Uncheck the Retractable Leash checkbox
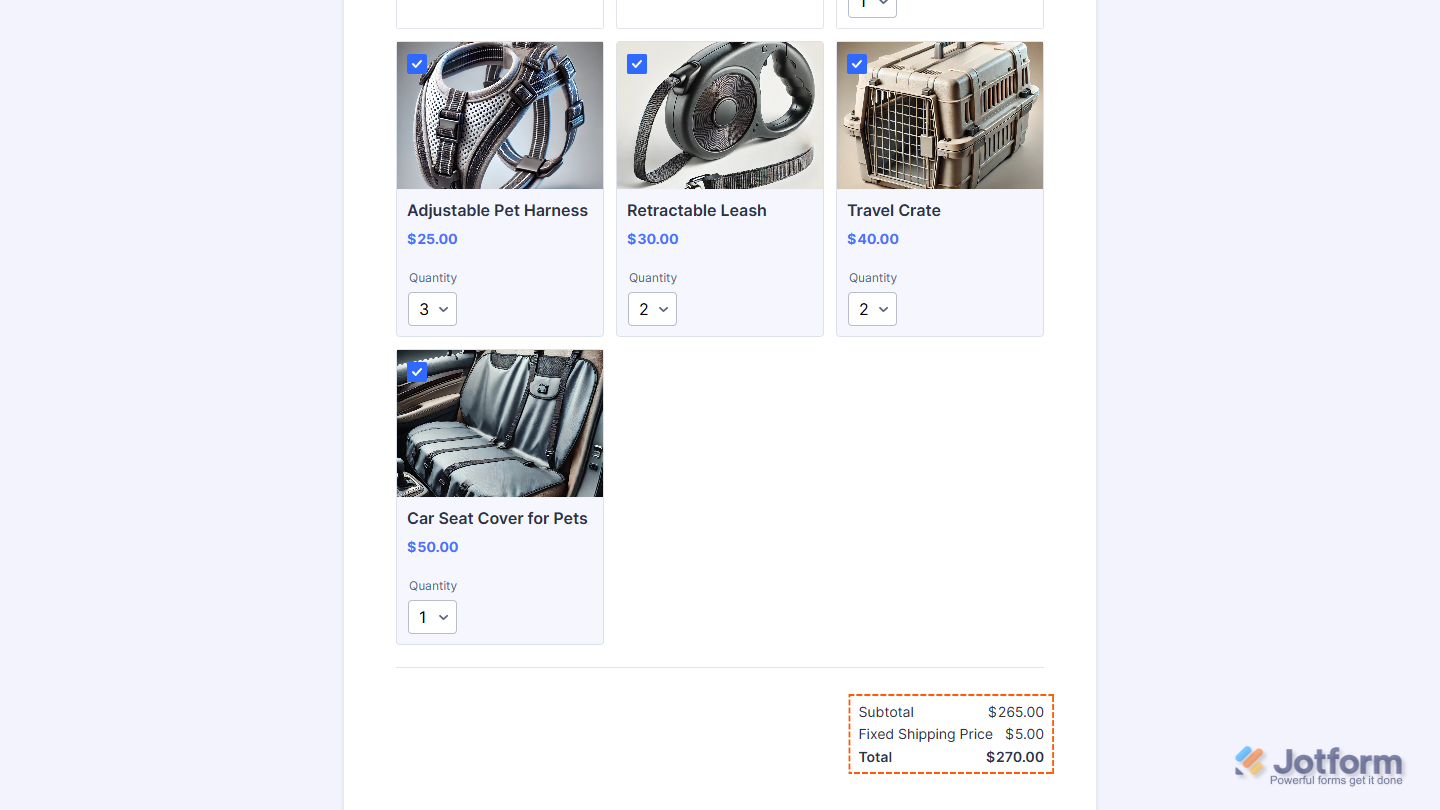 637,64
